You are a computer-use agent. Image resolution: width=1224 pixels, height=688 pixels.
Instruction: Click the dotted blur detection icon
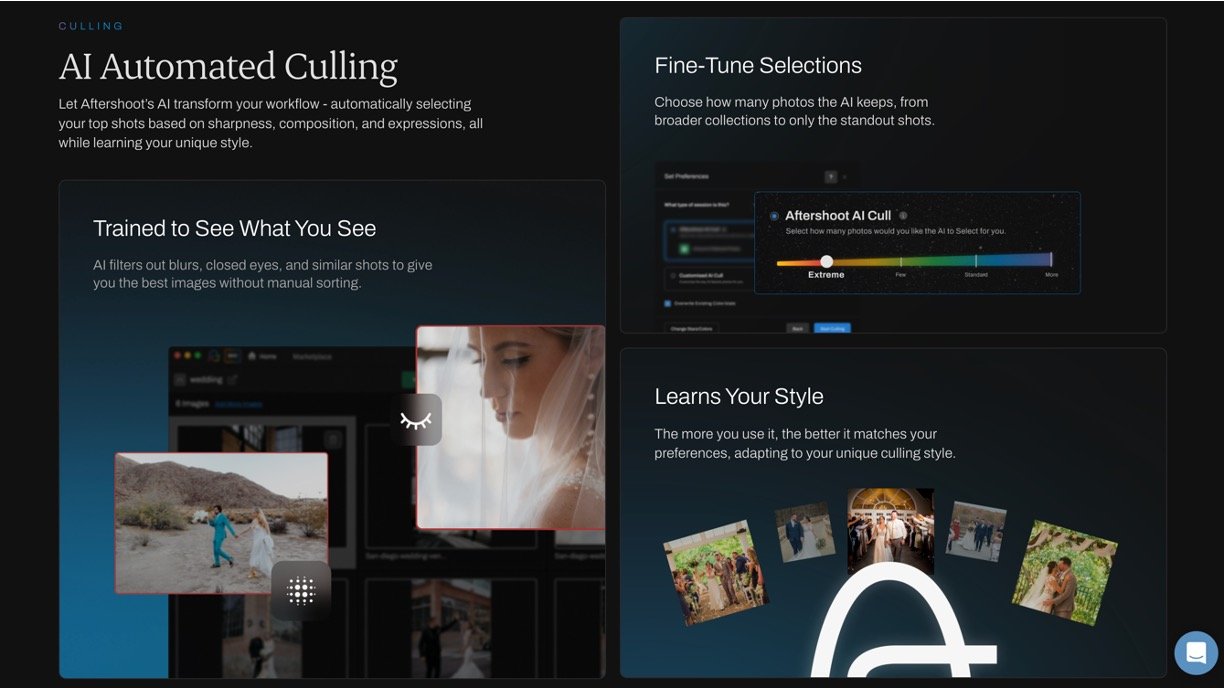tap(301, 591)
